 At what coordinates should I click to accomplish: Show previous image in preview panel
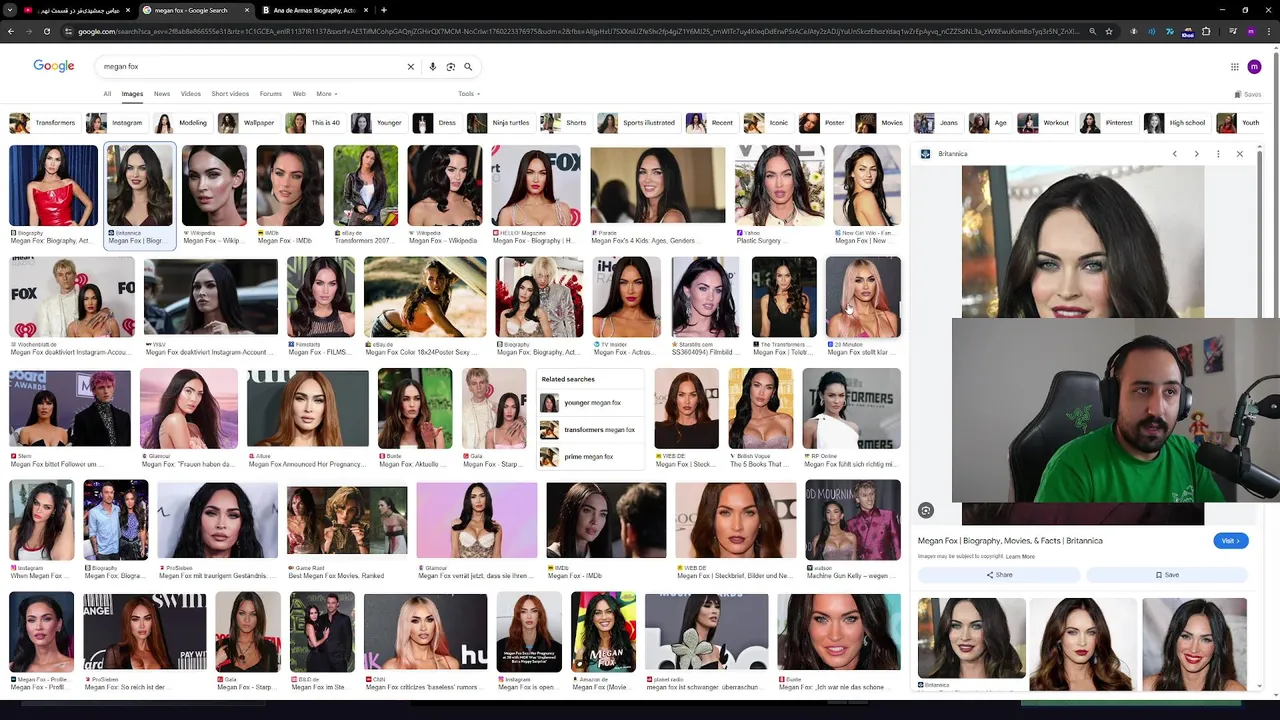point(1174,154)
